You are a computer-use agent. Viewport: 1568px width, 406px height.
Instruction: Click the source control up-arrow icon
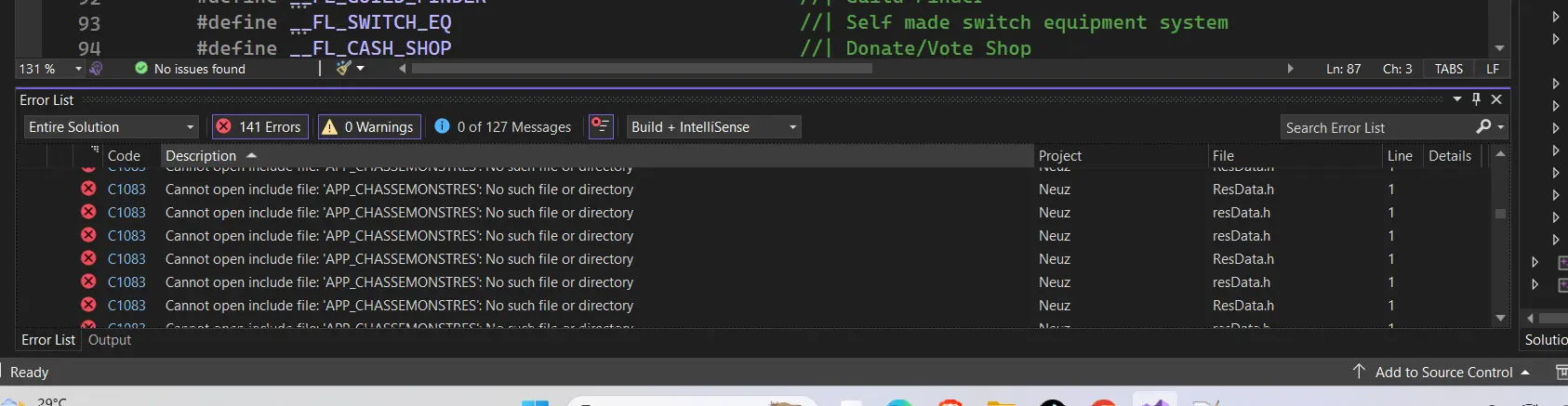coord(1359,372)
